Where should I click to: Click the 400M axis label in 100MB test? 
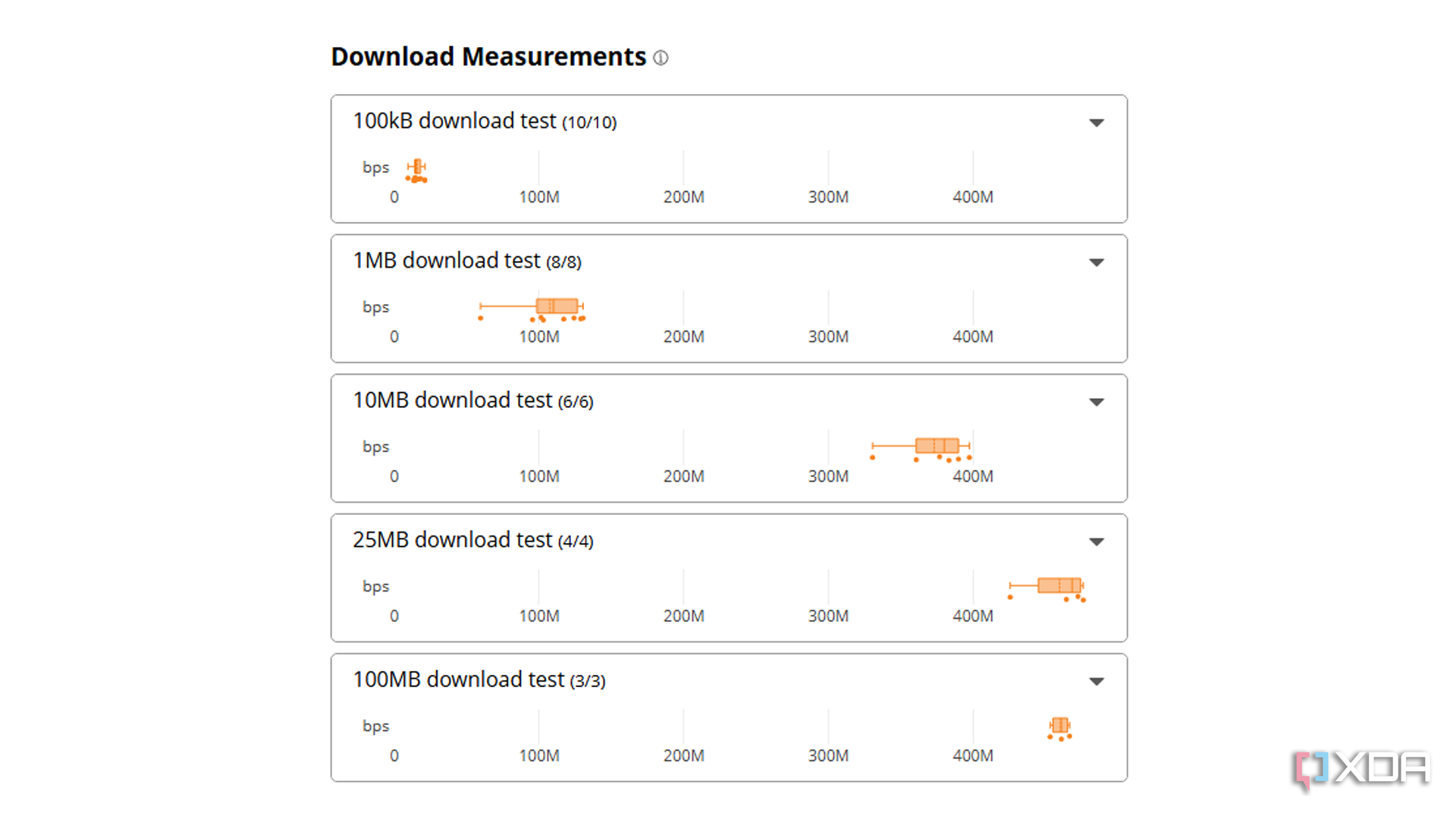[x=973, y=755]
